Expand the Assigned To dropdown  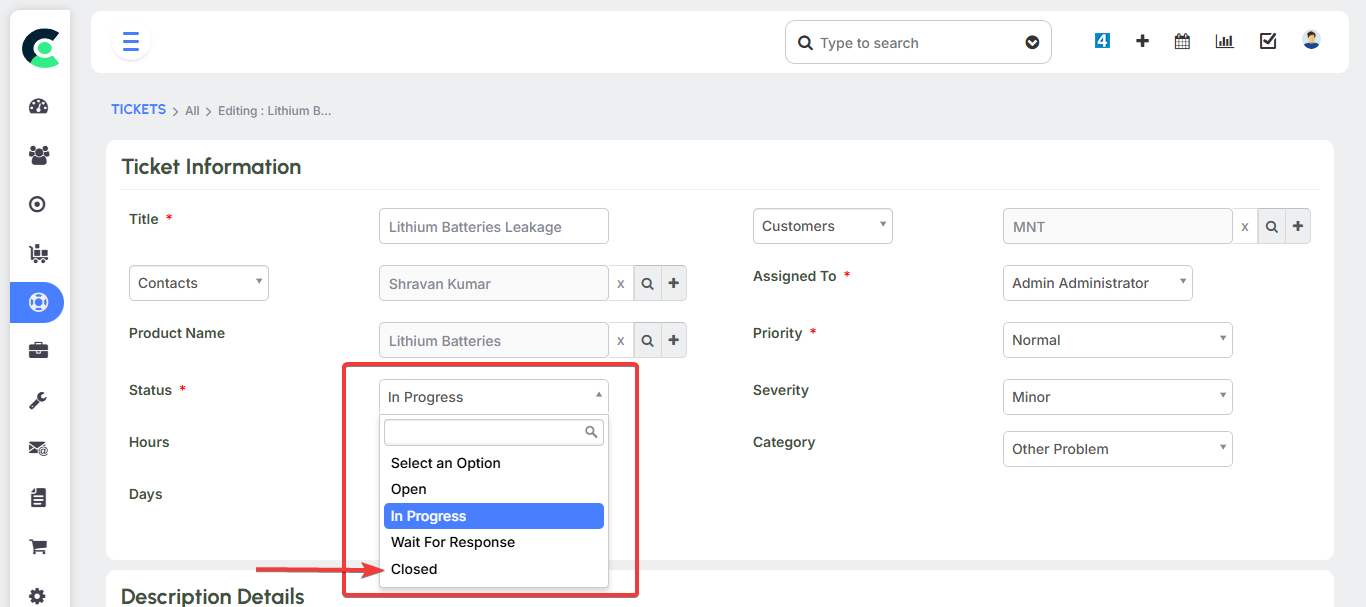pyautogui.click(x=1096, y=283)
